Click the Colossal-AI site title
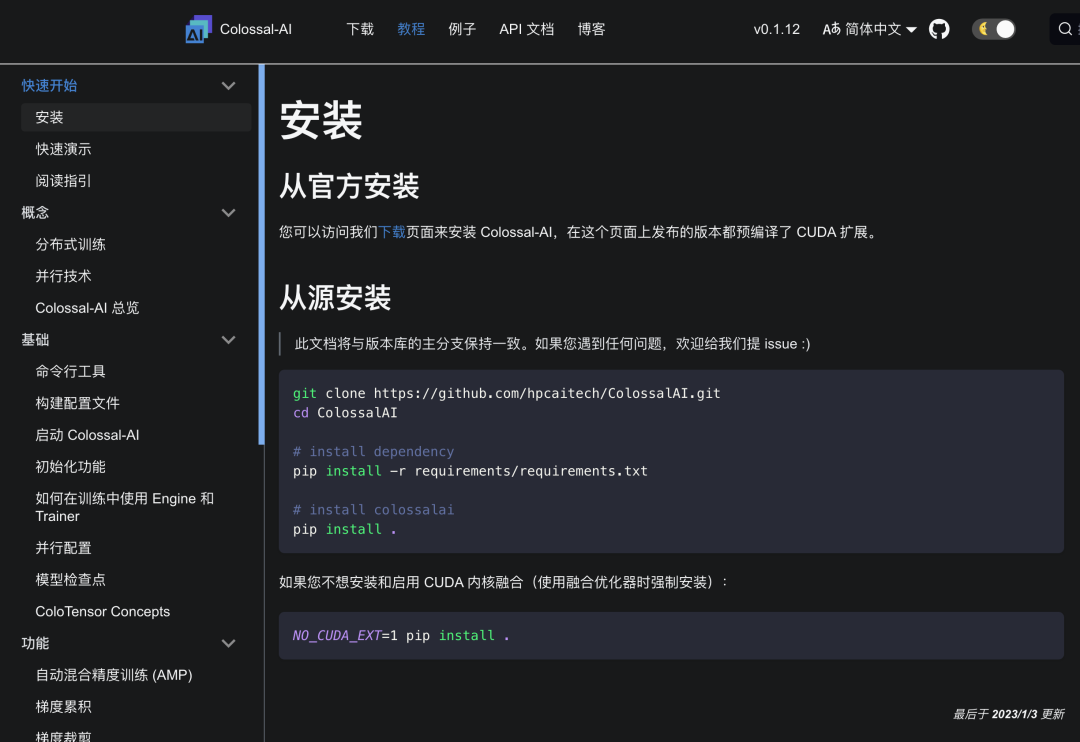The height and width of the screenshot is (742, 1080). pos(256,29)
